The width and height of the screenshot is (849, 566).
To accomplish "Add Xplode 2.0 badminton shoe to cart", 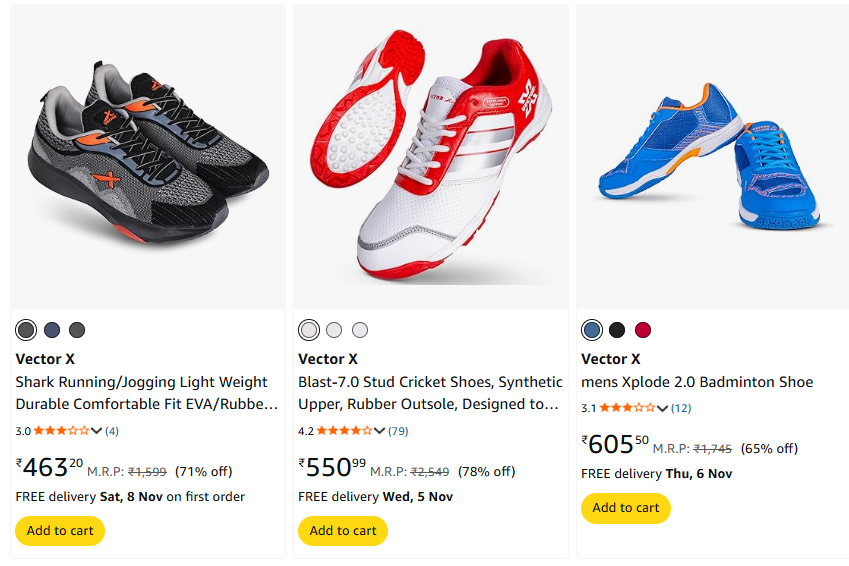I will (626, 508).
